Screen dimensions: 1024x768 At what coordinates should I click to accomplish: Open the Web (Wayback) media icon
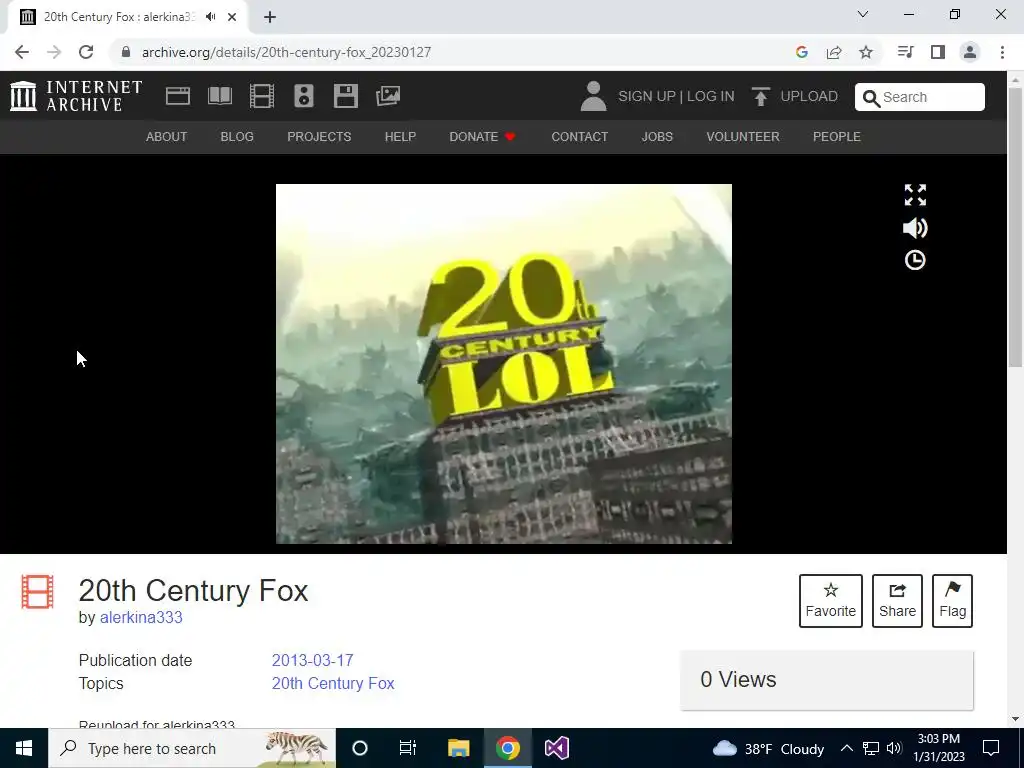tap(178, 96)
